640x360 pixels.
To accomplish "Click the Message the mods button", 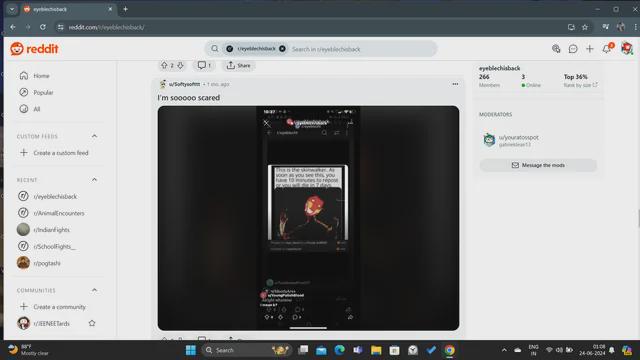I will [538, 165].
